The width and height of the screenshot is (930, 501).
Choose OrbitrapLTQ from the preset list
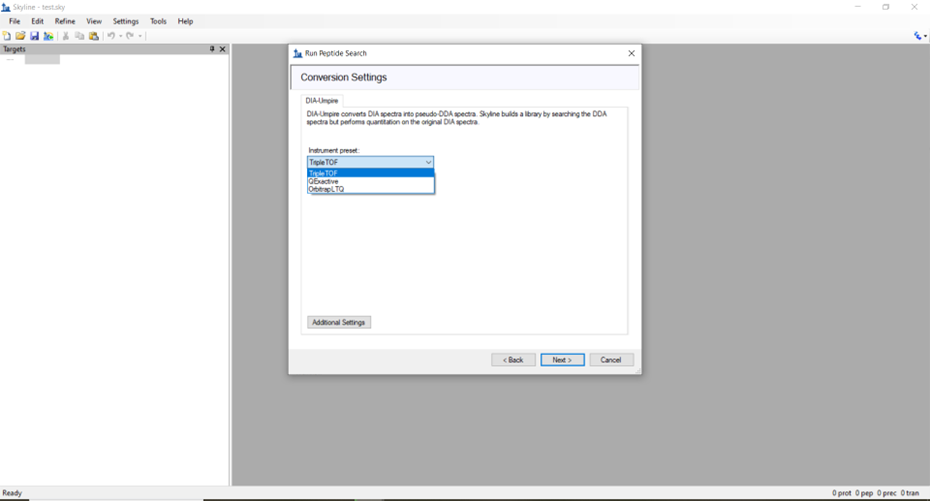(371, 189)
